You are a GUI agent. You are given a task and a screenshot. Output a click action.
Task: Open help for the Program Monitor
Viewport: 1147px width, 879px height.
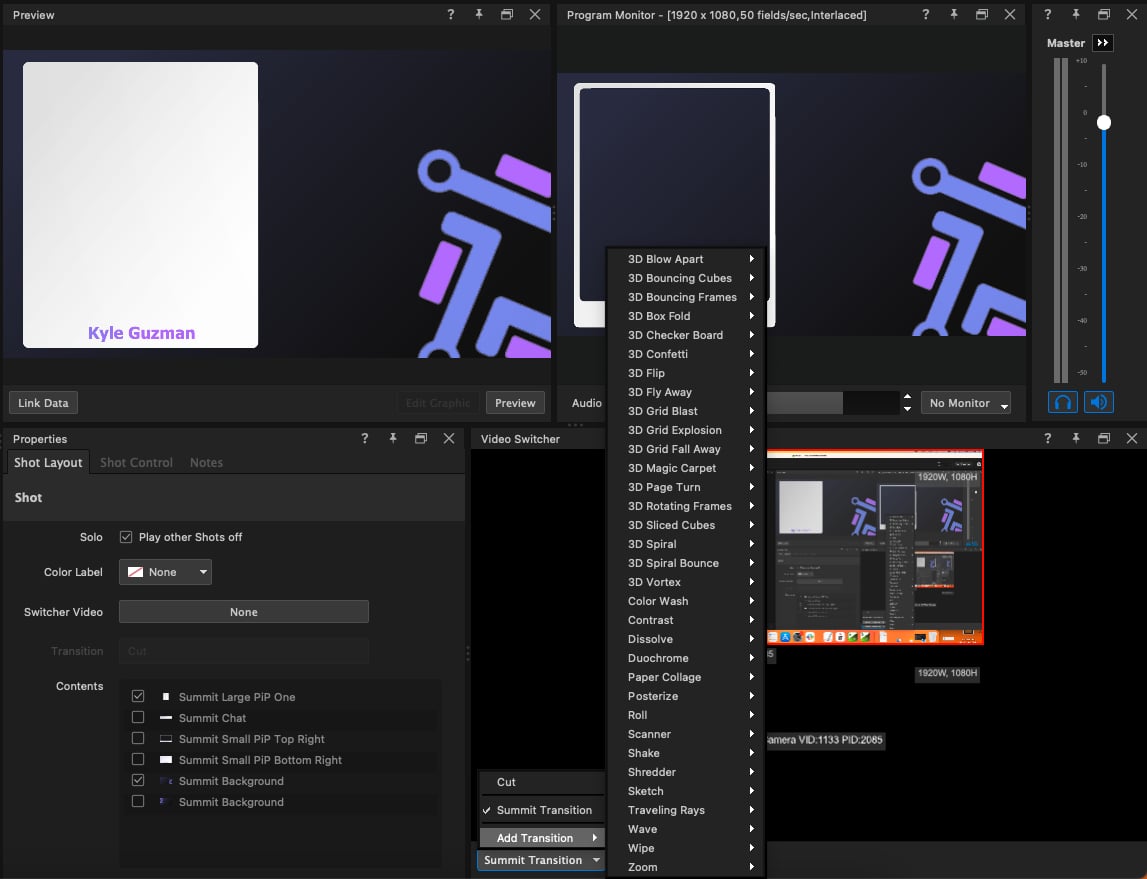tap(925, 15)
